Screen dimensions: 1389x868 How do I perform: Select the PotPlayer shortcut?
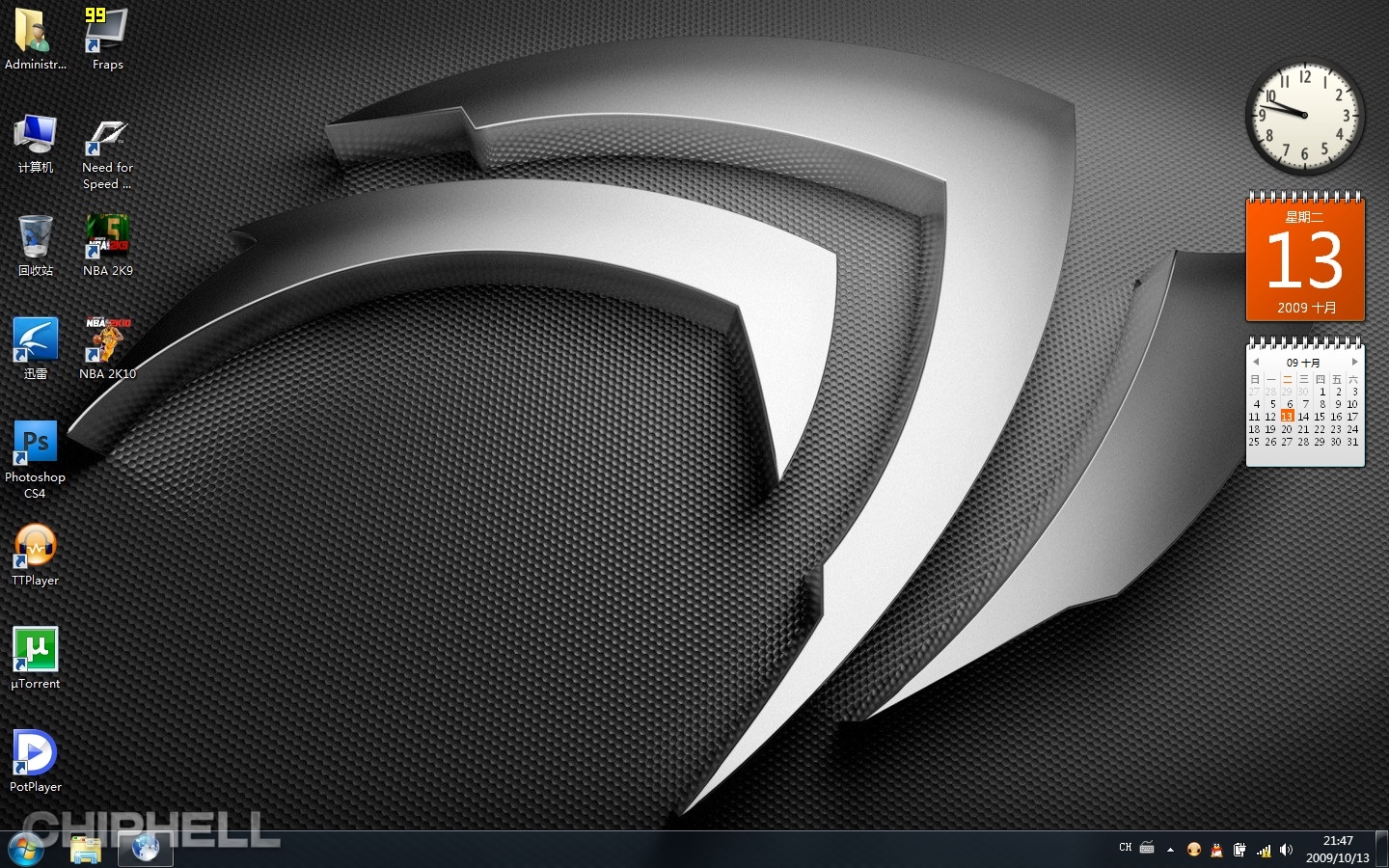pos(35,762)
